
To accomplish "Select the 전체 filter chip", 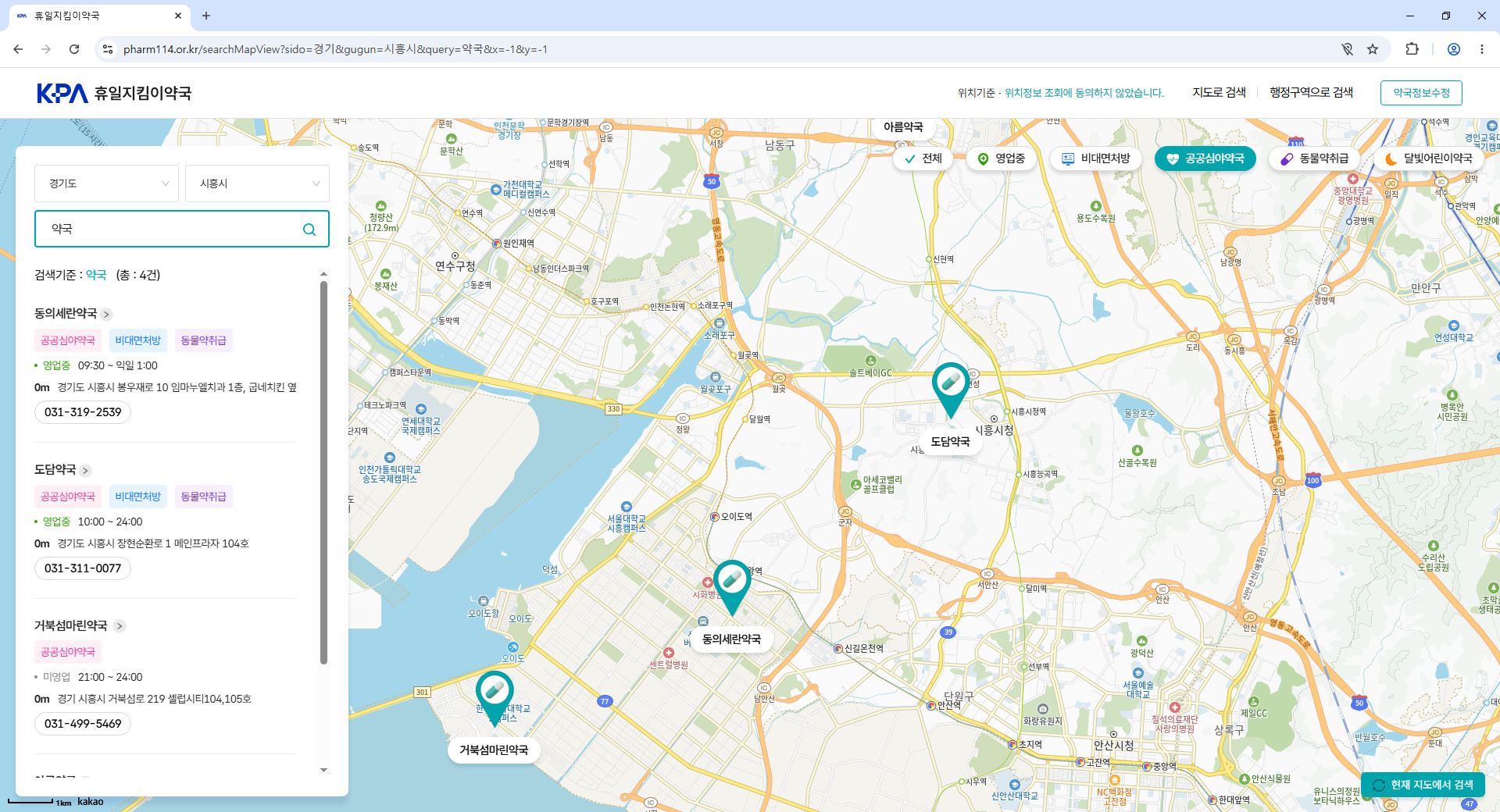I will (923, 158).
